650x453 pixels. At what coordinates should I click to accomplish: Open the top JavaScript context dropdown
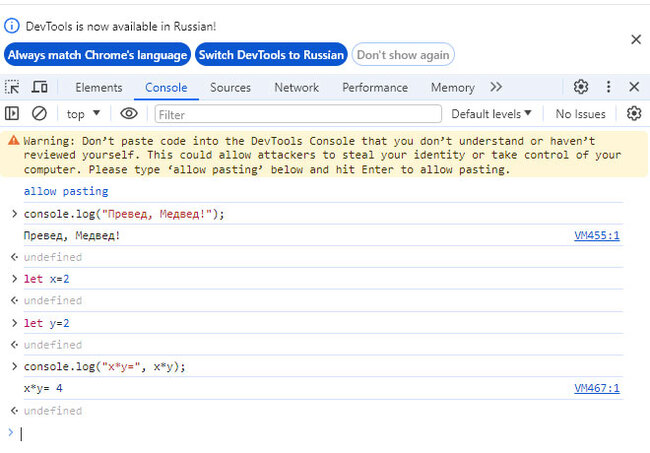(x=83, y=114)
